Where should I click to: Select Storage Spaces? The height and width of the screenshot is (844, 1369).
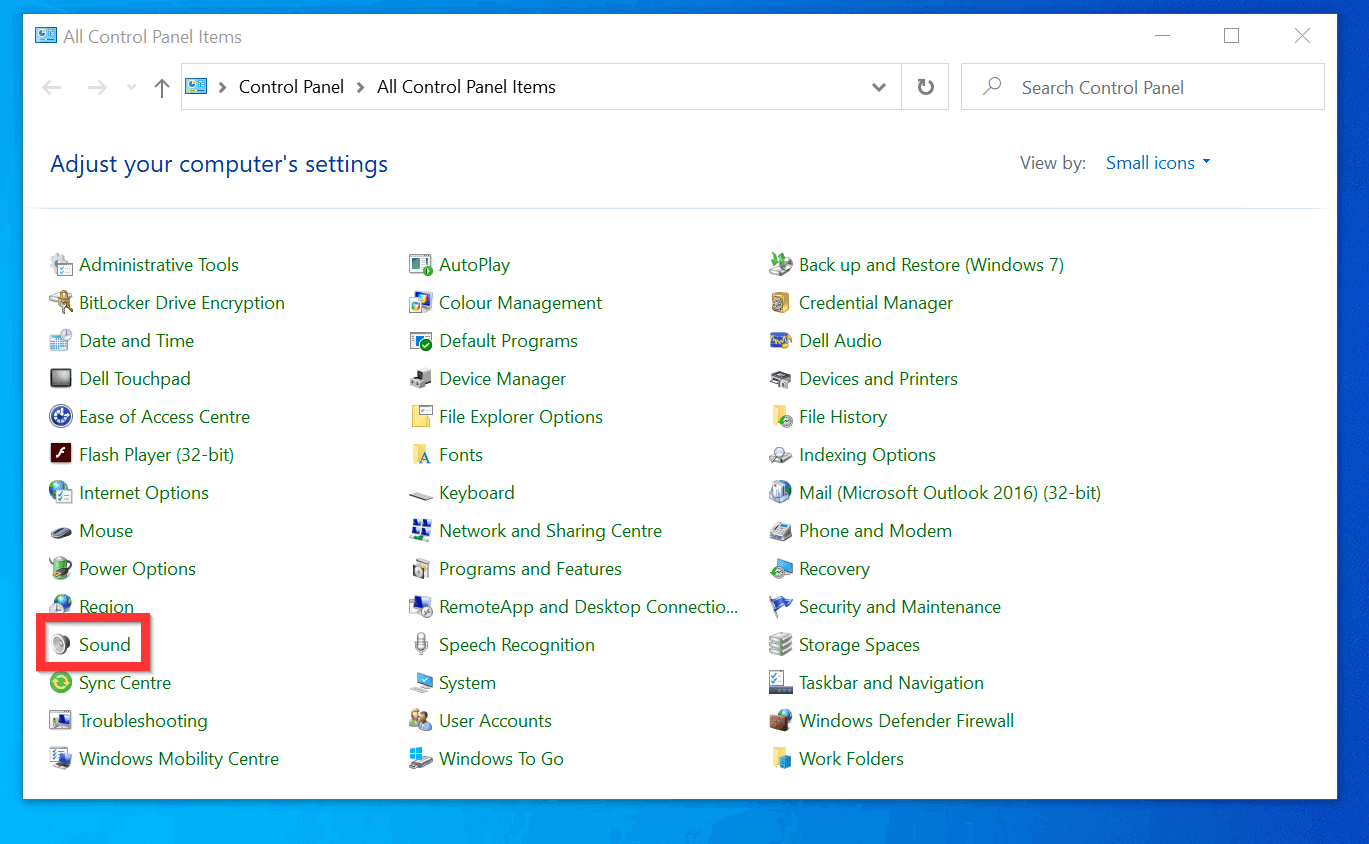pos(859,644)
